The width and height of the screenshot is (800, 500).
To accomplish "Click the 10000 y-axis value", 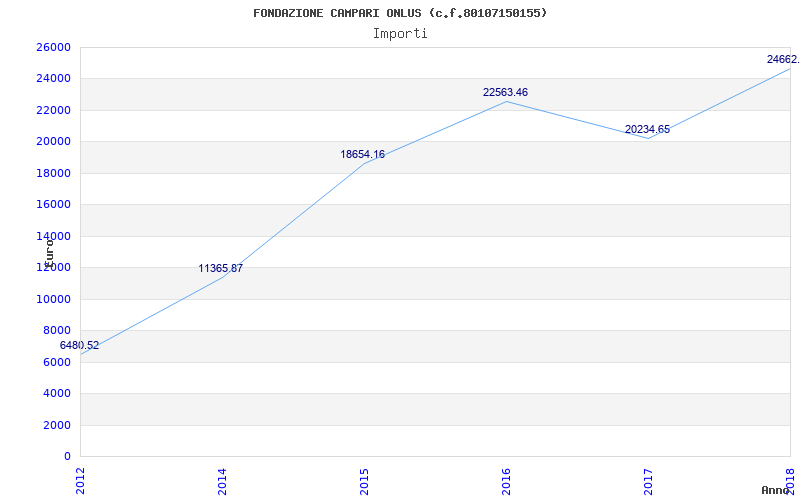I will [53, 299].
